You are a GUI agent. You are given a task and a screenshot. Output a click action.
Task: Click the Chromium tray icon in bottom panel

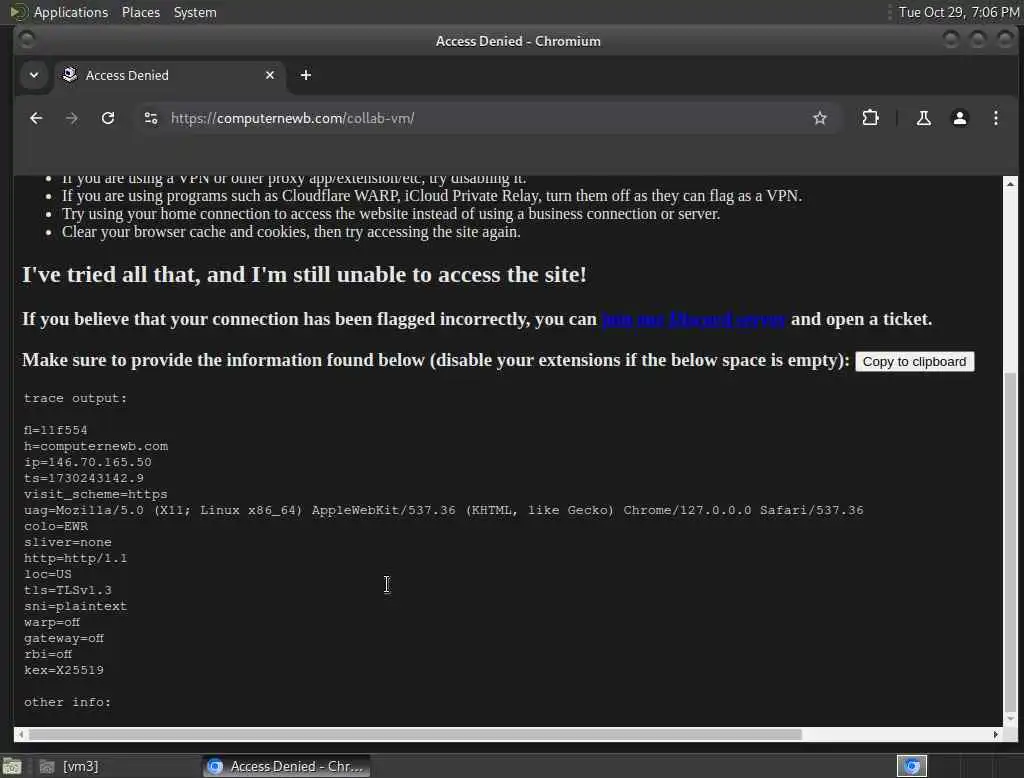[x=912, y=766]
